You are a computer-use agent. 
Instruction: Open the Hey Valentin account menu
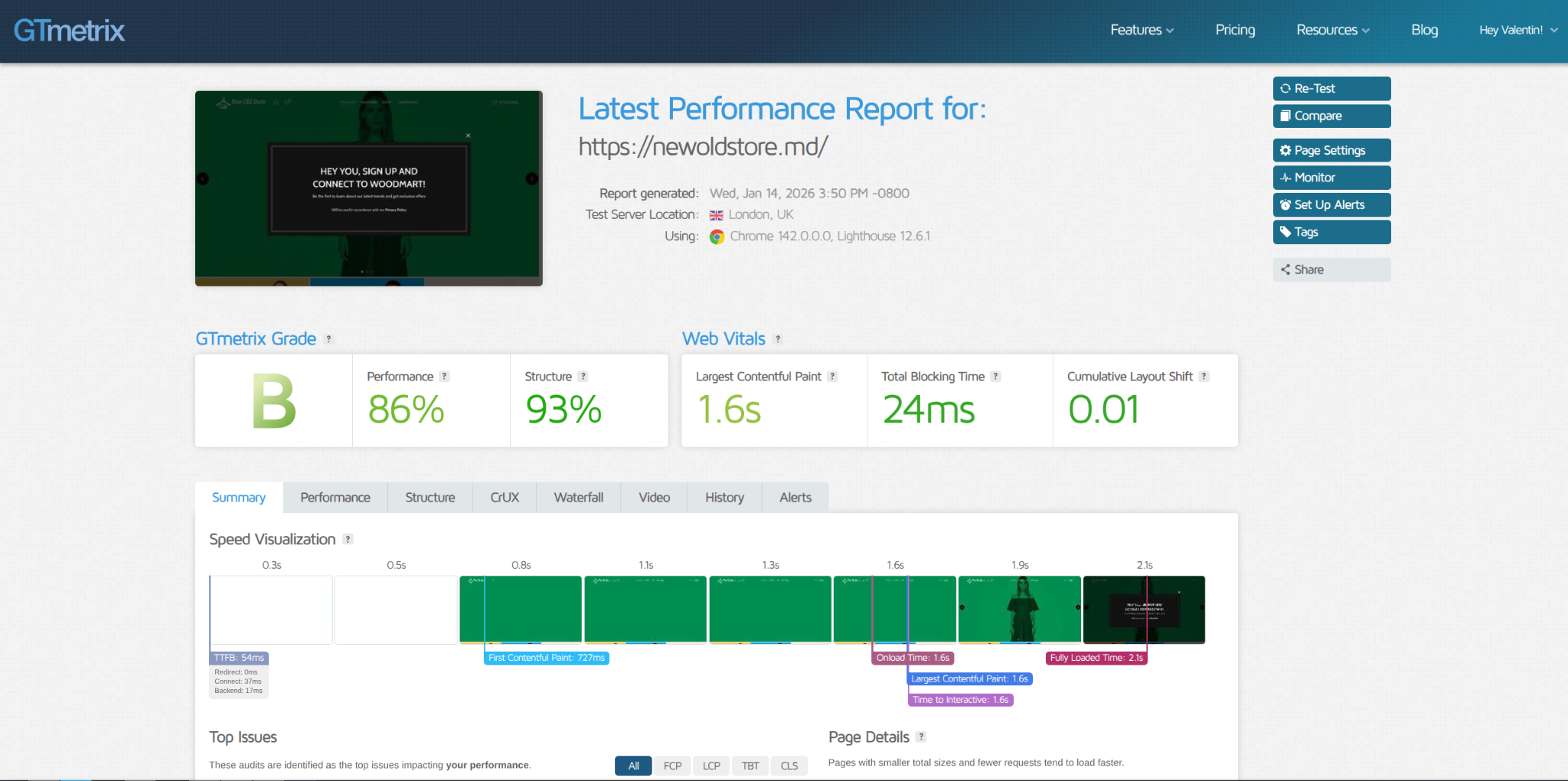(x=1517, y=30)
